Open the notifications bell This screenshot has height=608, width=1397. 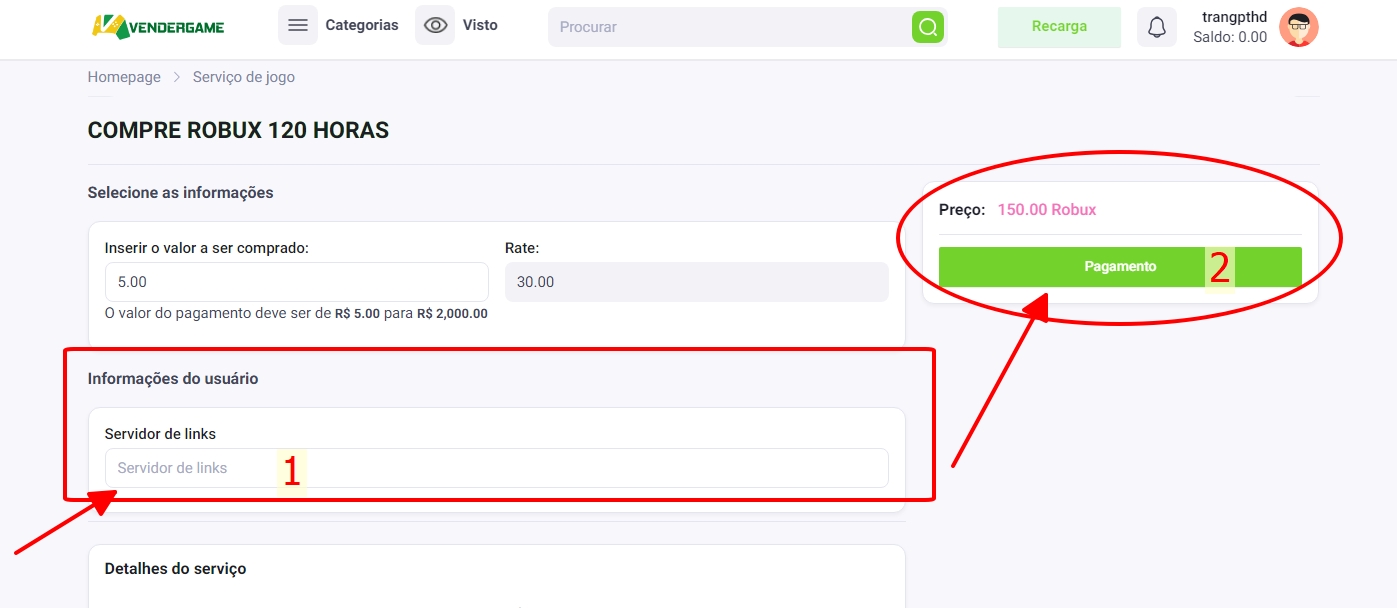(x=1156, y=27)
